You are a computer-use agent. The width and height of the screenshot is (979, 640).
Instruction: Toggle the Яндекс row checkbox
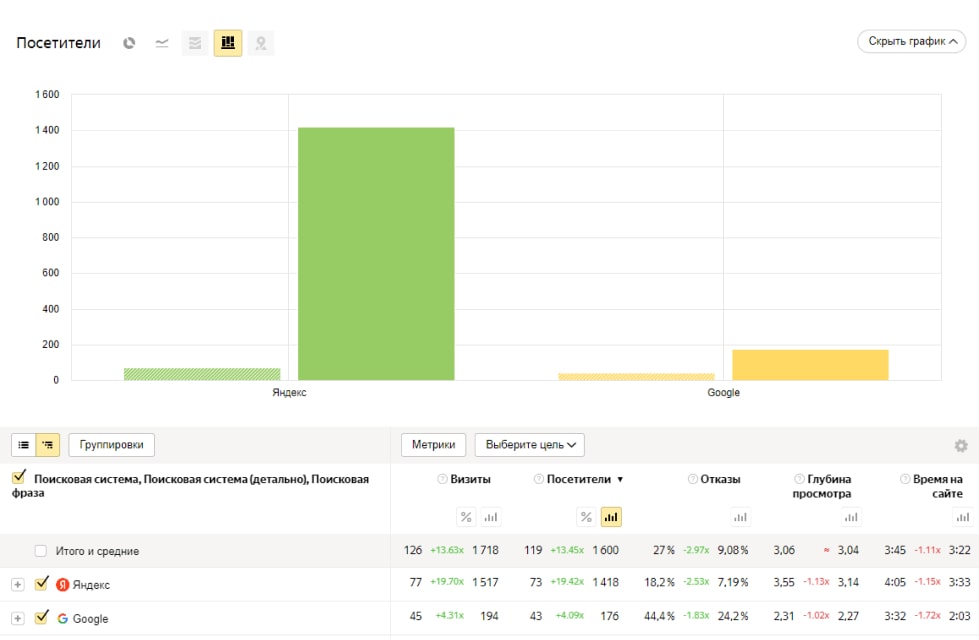point(41,584)
